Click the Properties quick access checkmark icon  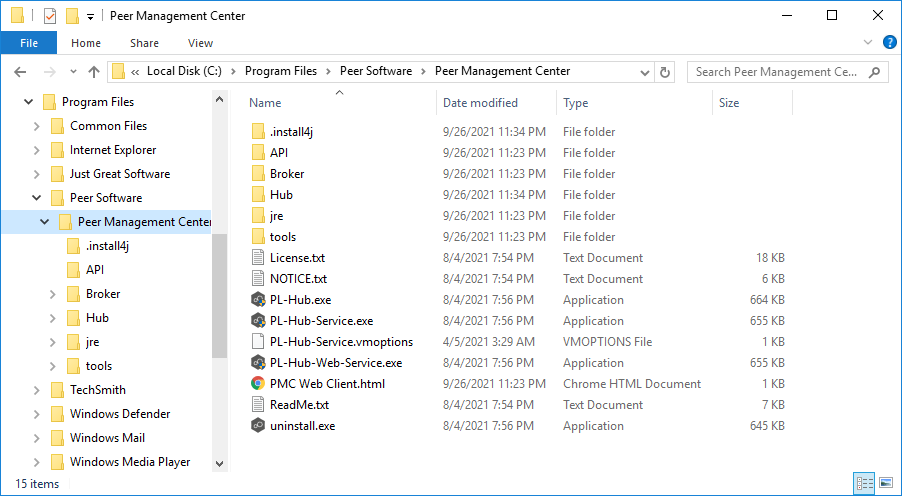tap(50, 16)
